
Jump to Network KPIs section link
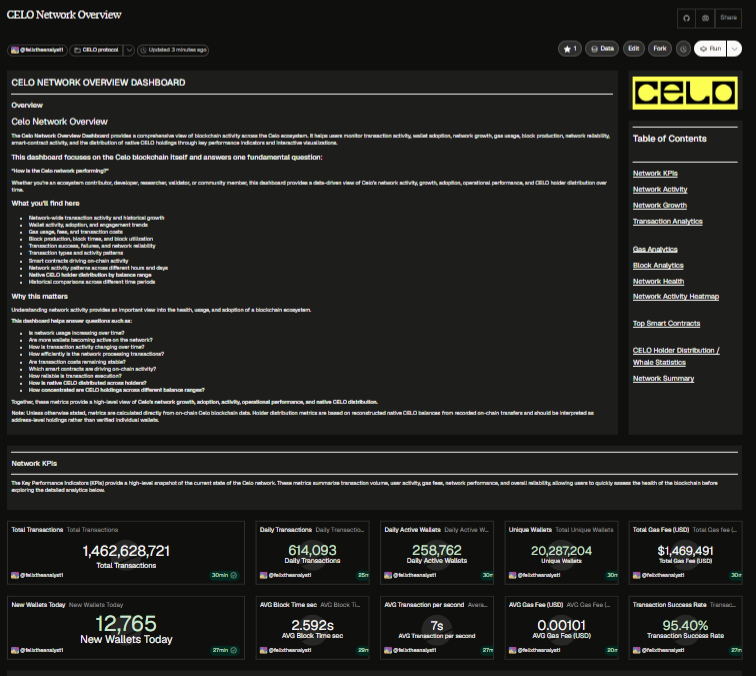click(x=655, y=174)
